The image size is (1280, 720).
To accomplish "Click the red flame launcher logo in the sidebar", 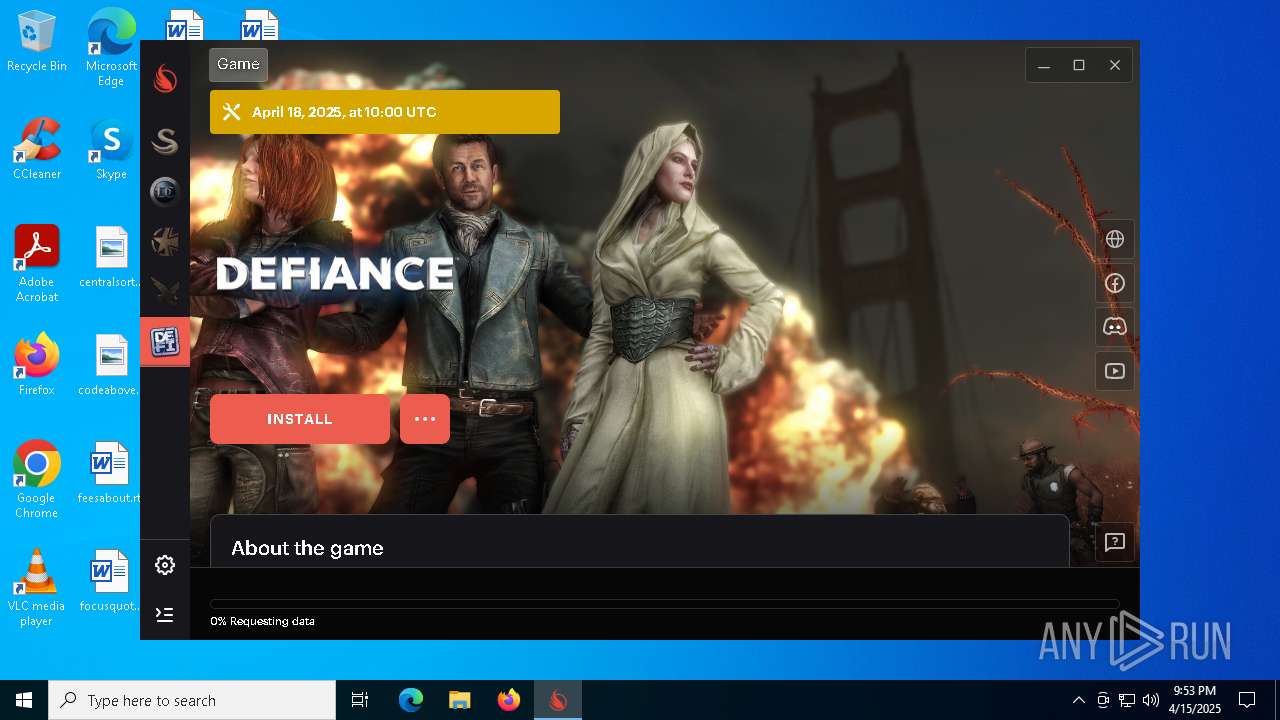I will click(165, 78).
